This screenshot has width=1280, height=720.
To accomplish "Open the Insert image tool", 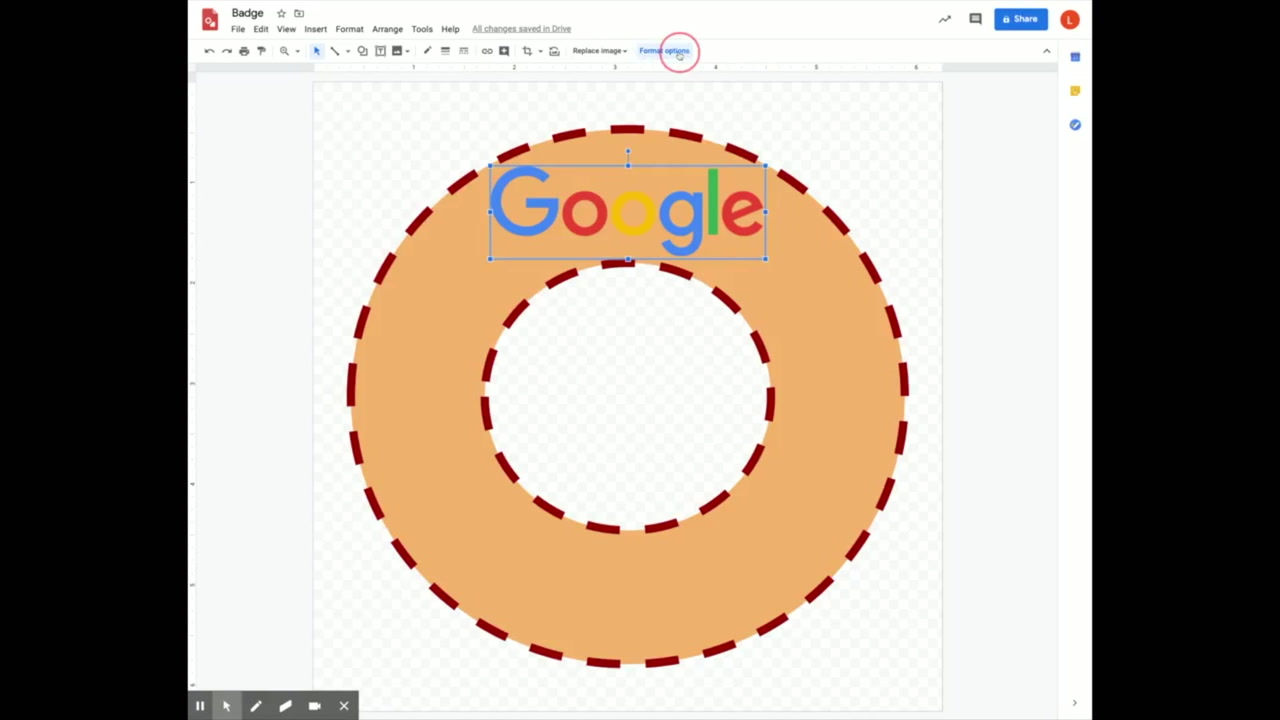I will pos(396,51).
